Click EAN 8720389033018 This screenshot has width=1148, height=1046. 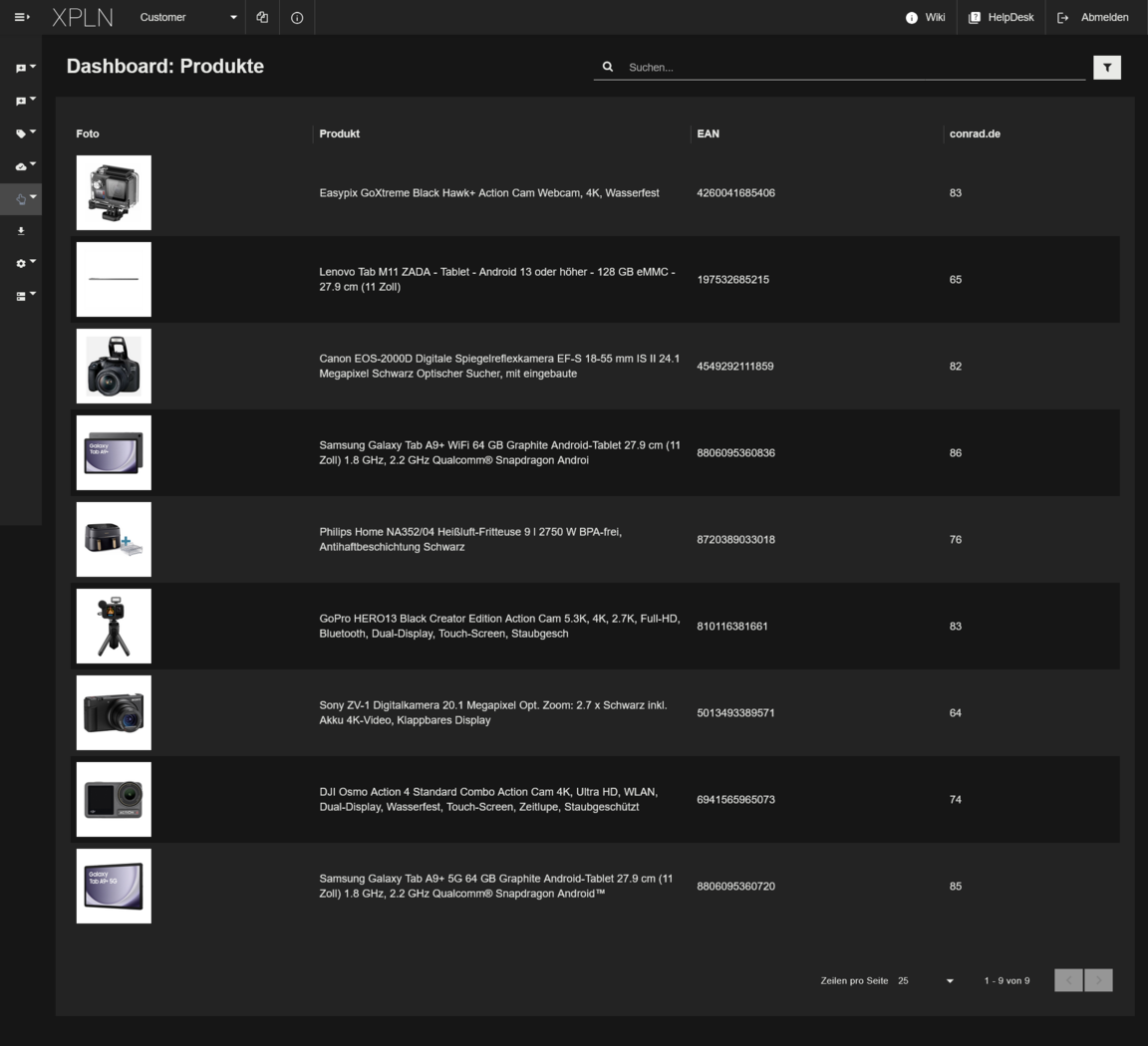(x=735, y=540)
